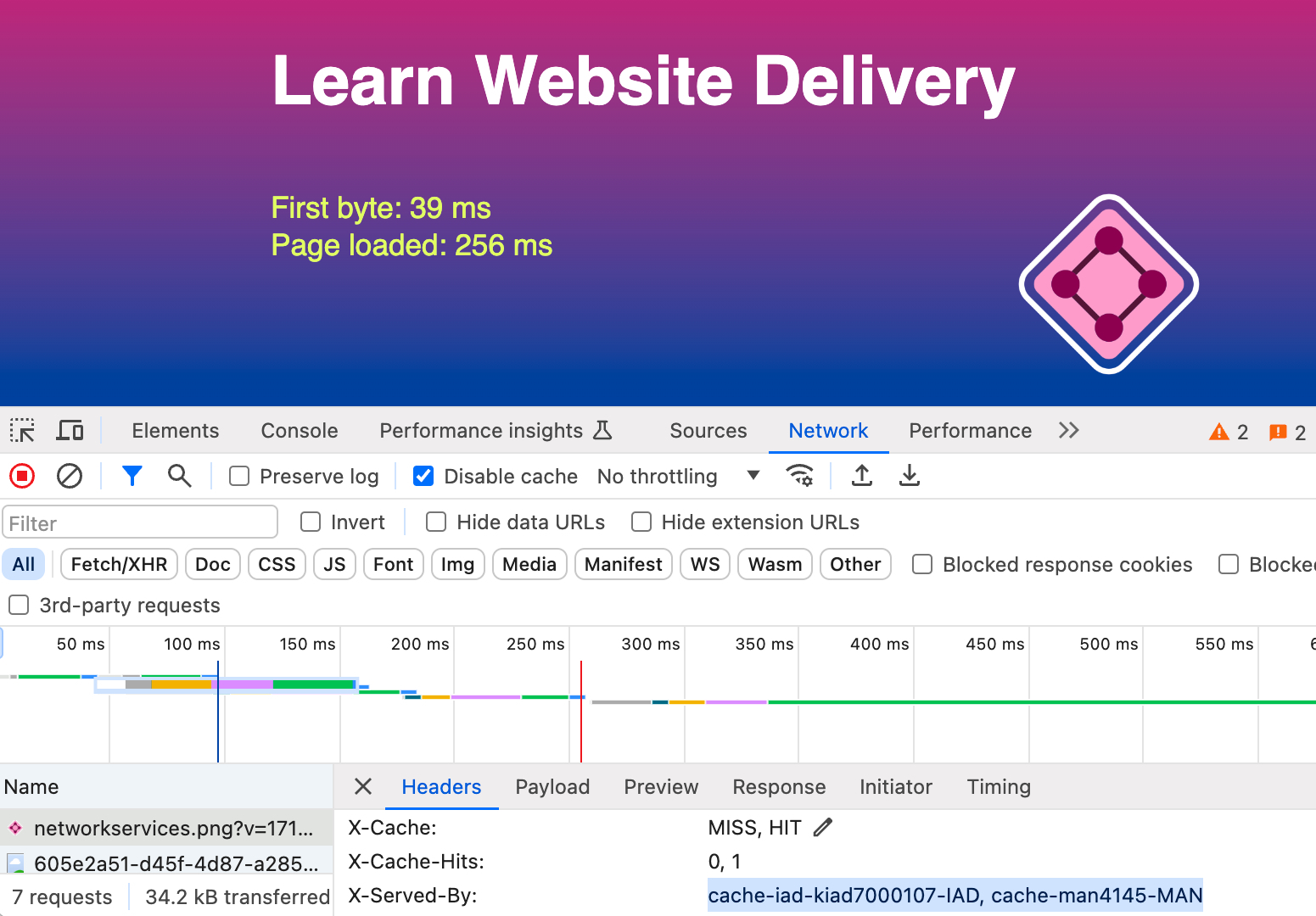Toggle the 3rd-party requests filter
Screen dimensions: 1316x916
pyautogui.click(x=18, y=605)
